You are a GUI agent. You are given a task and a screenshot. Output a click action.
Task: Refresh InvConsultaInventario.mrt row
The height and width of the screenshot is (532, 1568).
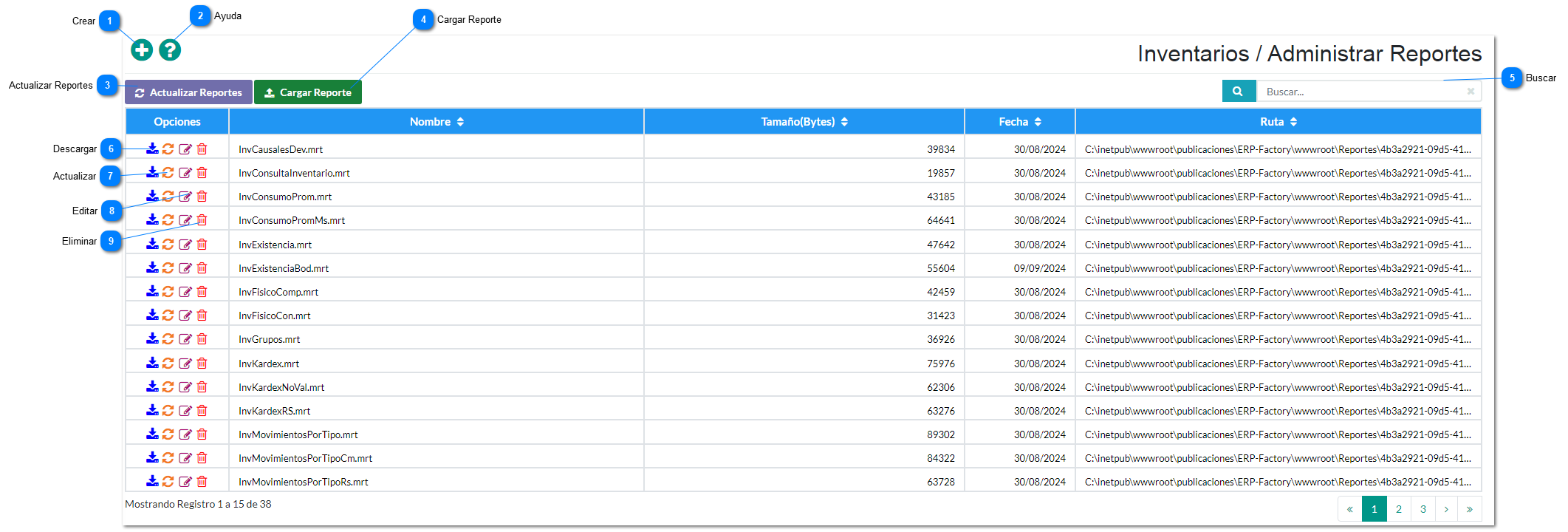tap(168, 172)
